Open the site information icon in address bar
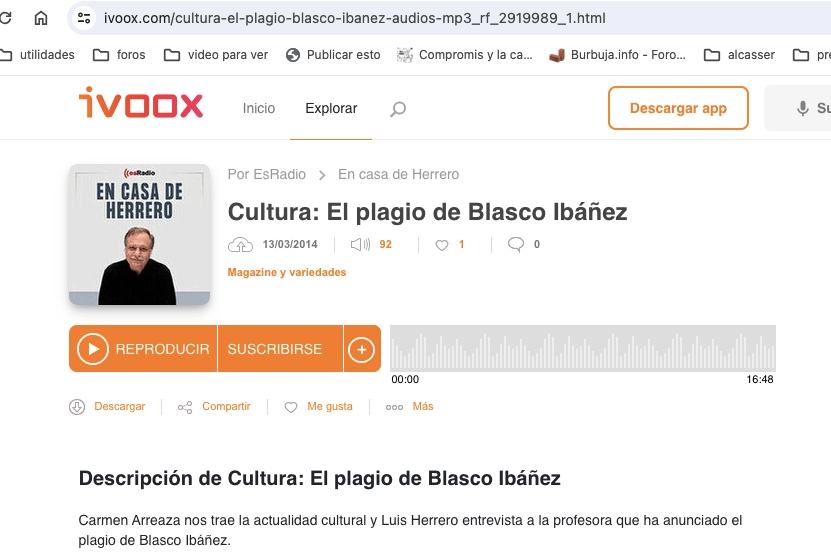 click(84, 18)
